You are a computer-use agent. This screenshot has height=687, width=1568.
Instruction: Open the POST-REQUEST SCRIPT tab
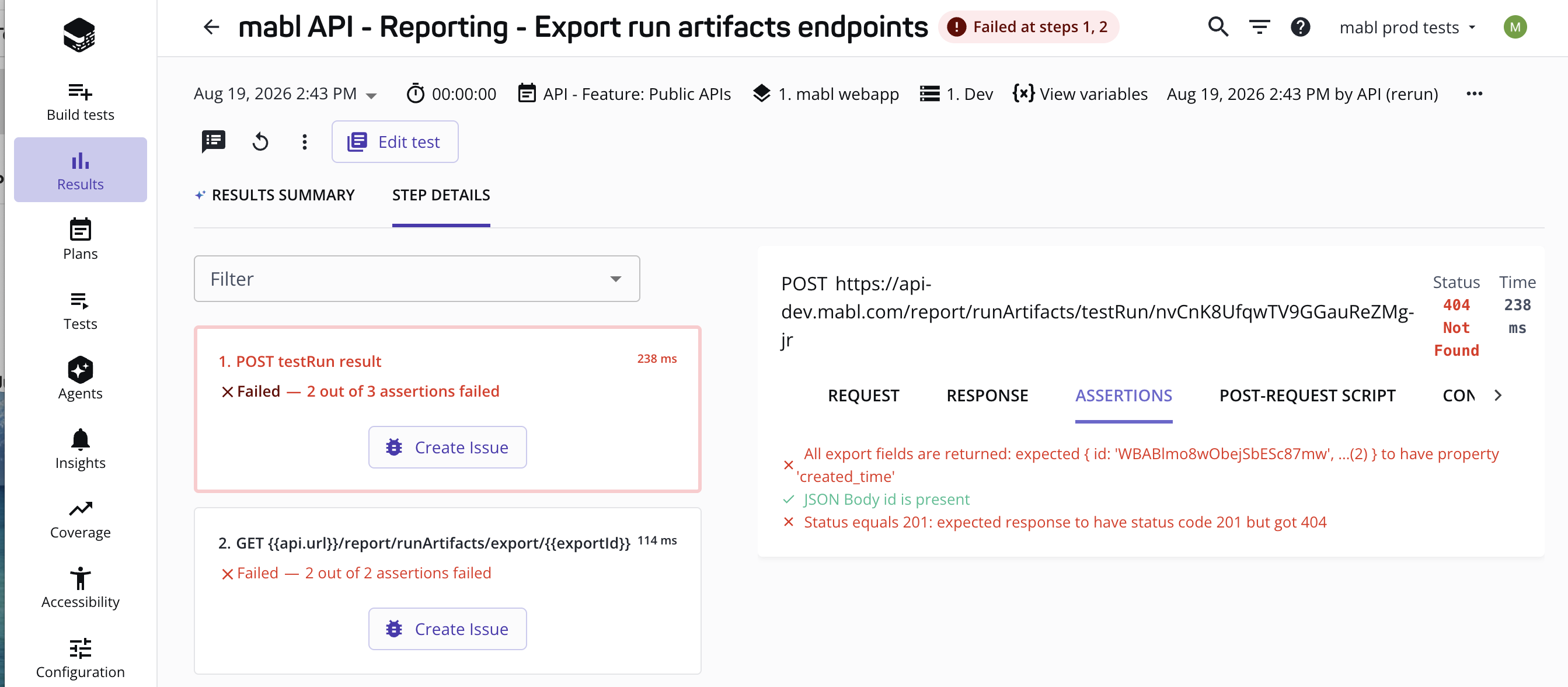point(1308,396)
